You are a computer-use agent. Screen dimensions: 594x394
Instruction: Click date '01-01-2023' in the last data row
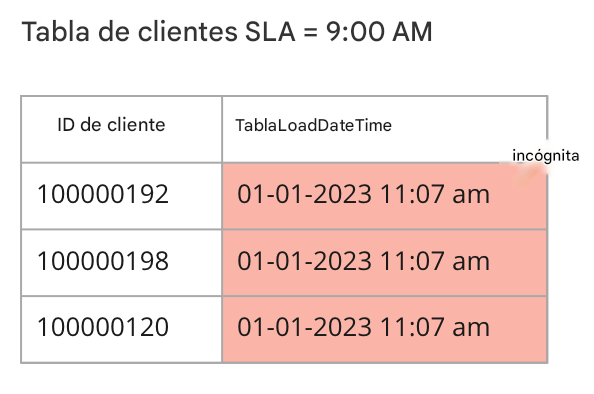pos(304,327)
